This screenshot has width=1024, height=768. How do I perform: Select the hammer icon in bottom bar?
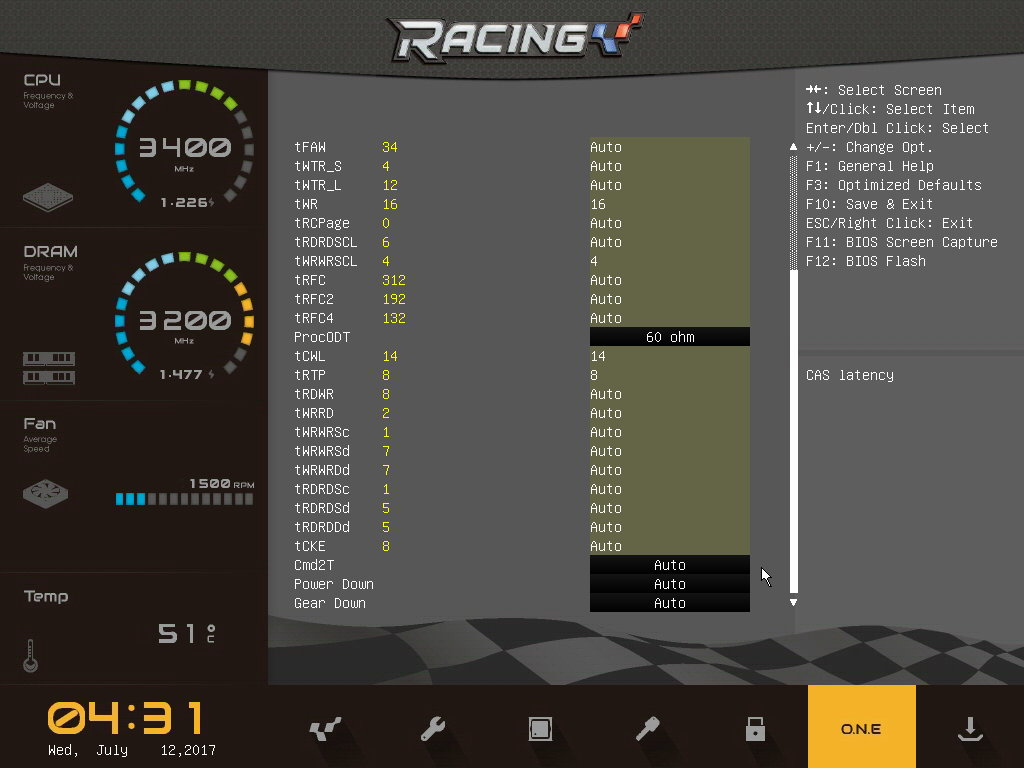[647, 730]
